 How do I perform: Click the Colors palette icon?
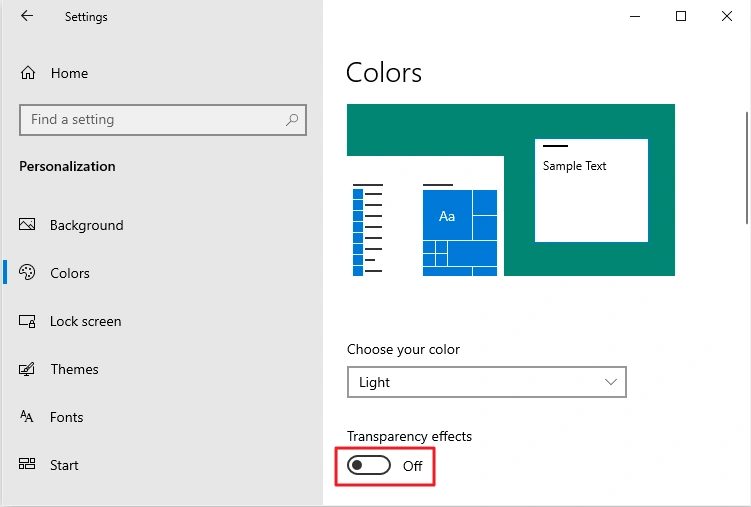pos(27,272)
